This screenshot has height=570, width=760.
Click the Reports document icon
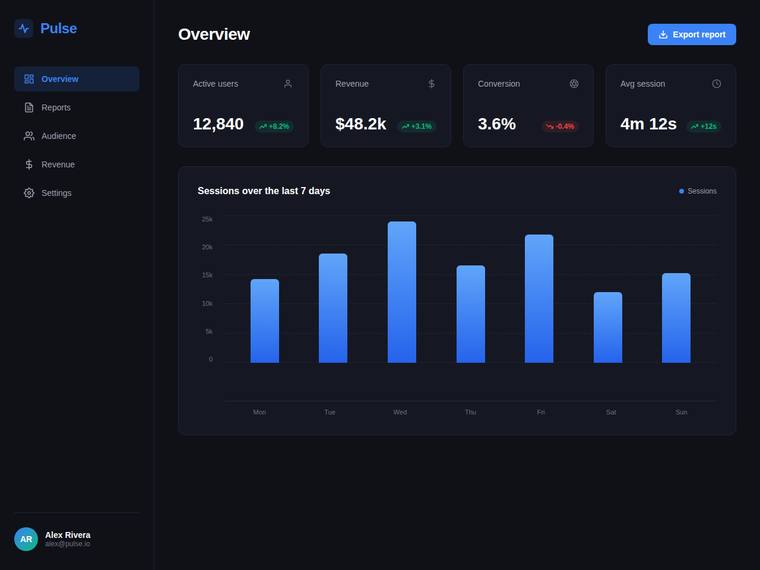(29, 108)
